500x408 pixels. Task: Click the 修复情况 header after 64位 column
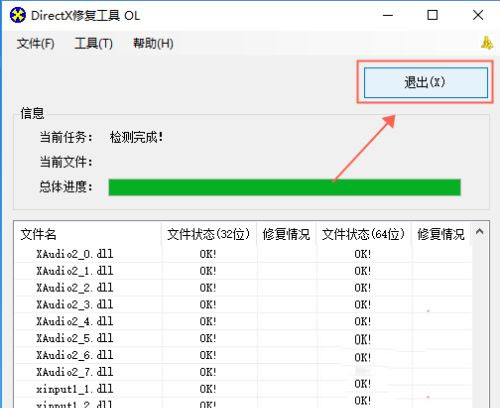coord(441,234)
